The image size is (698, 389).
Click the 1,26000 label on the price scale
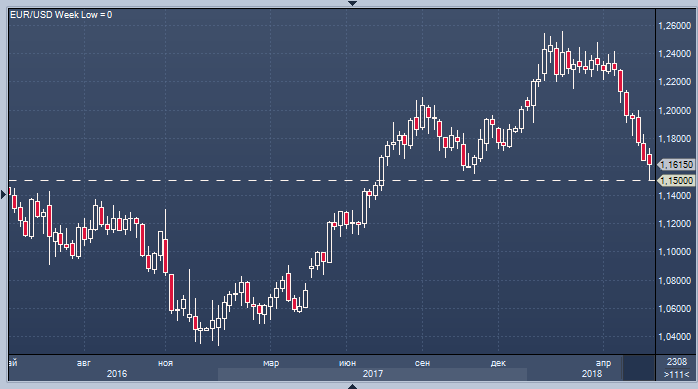coord(674,26)
